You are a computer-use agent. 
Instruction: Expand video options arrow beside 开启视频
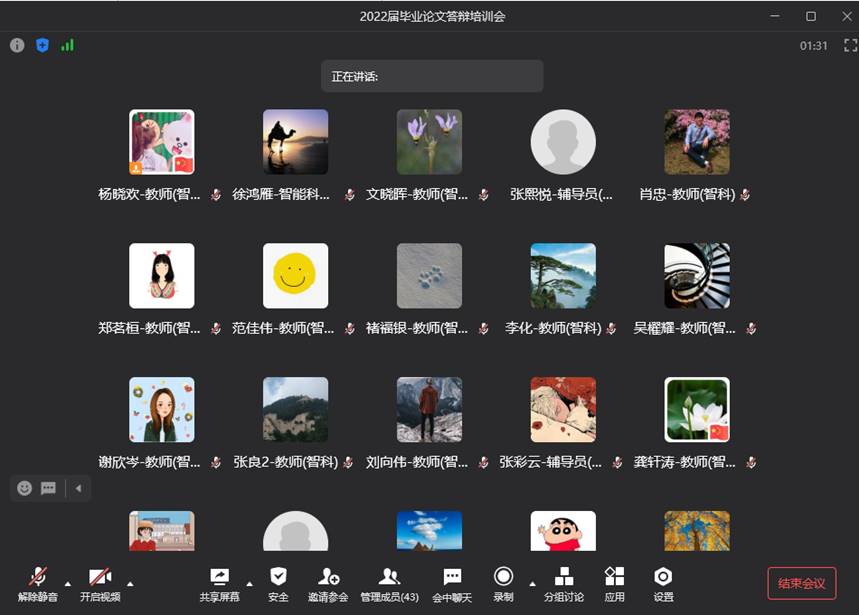tap(130, 582)
